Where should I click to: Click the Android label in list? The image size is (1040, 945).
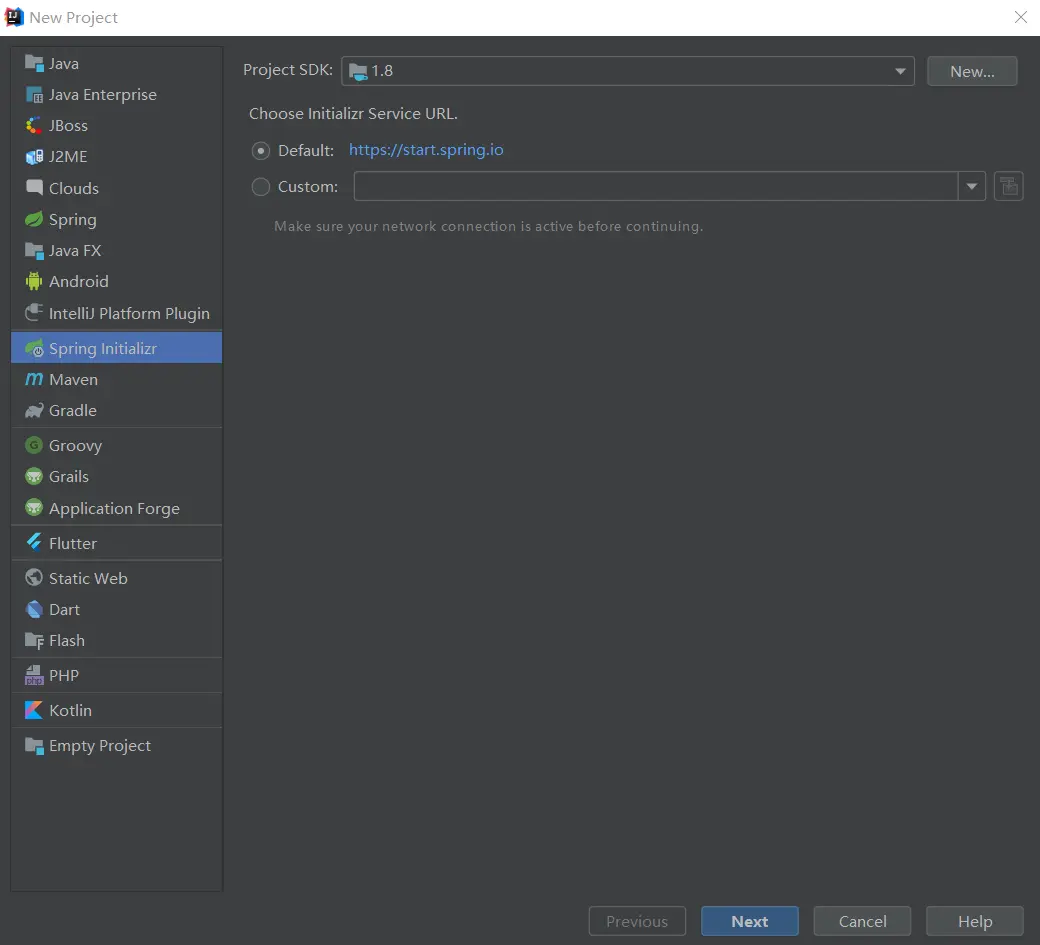click(x=79, y=282)
